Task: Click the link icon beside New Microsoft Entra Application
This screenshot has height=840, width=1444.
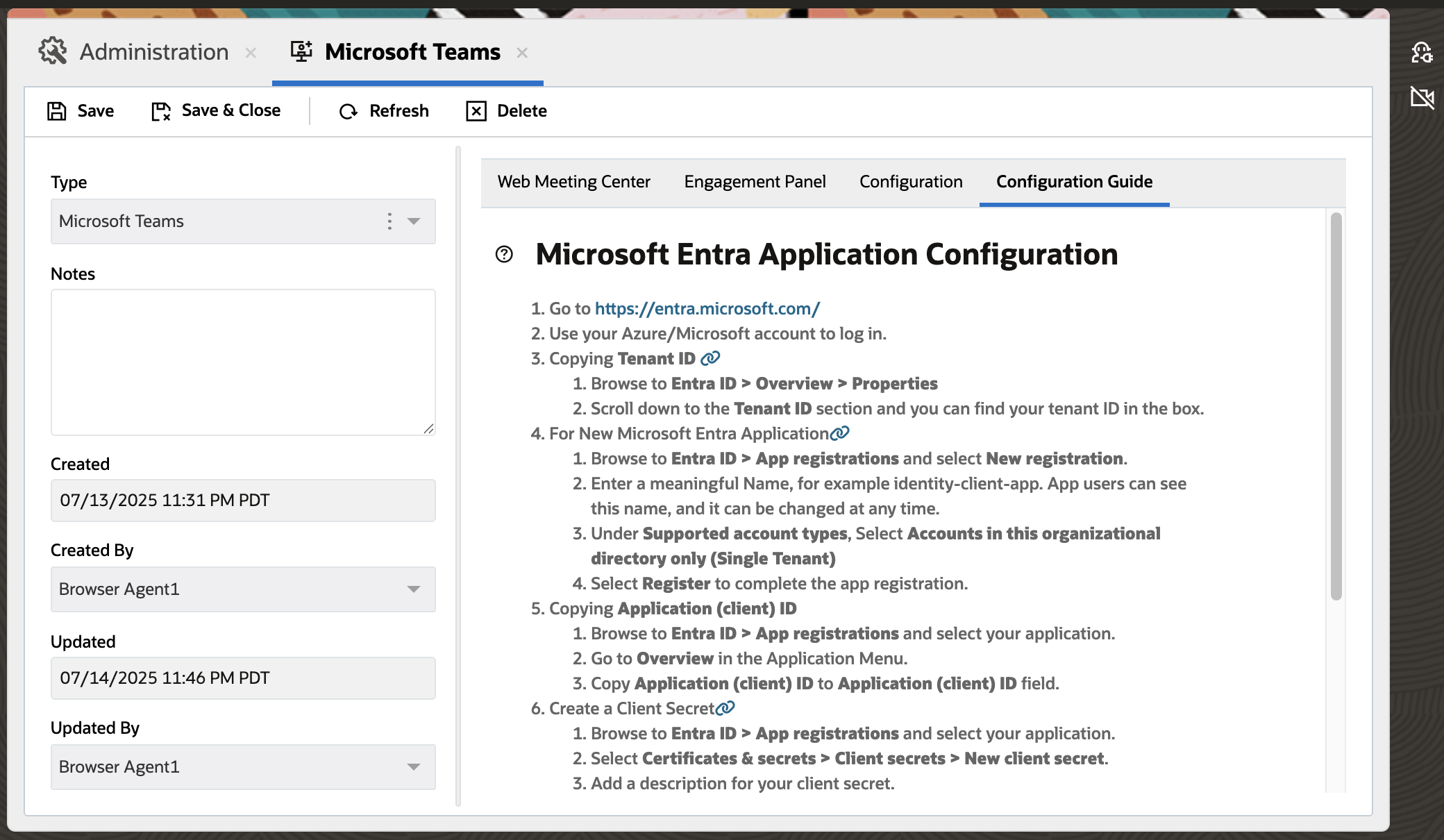Action: coord(840,432)
